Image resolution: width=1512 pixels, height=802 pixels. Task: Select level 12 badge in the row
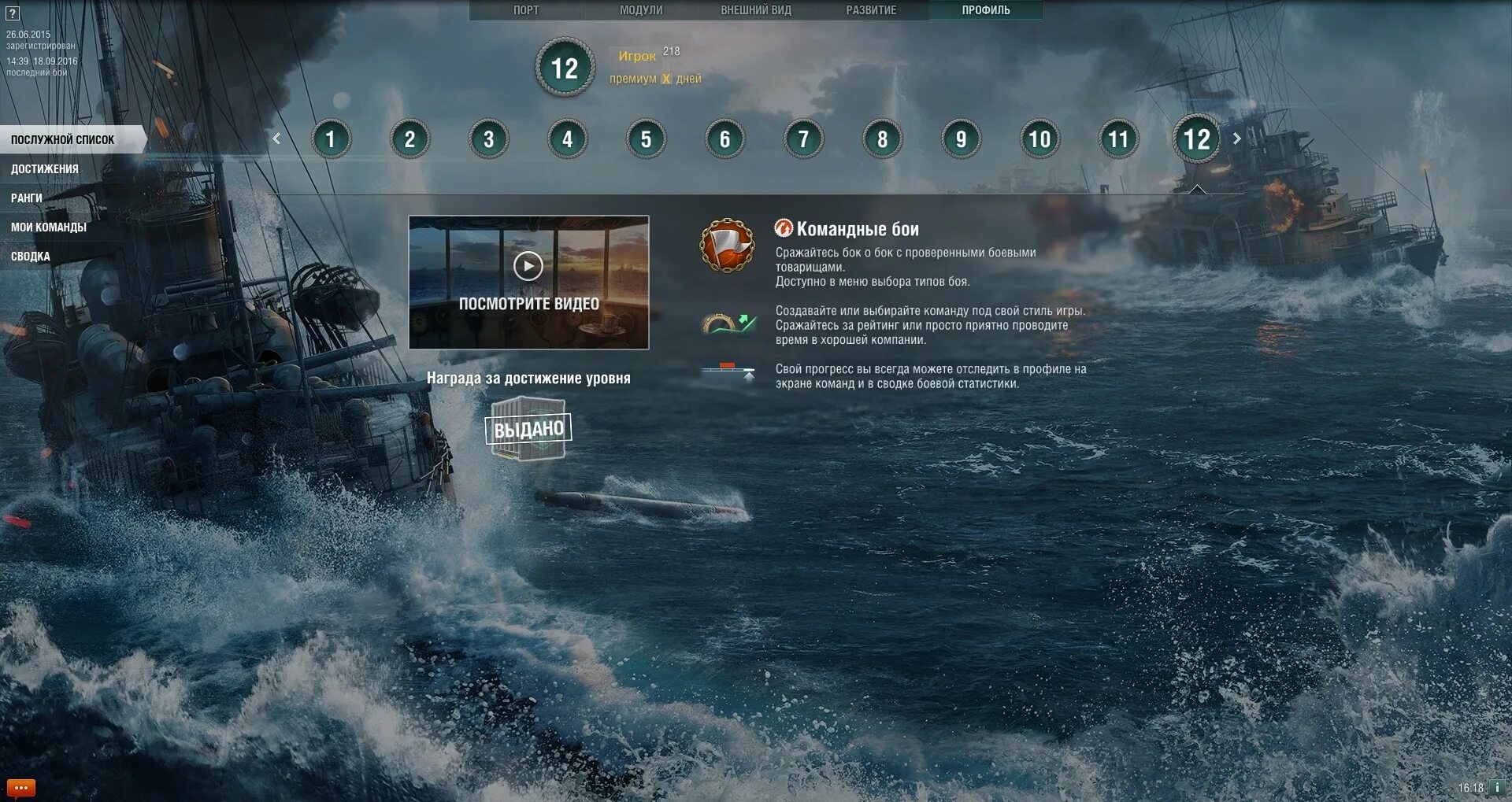tap(1196, 139)
